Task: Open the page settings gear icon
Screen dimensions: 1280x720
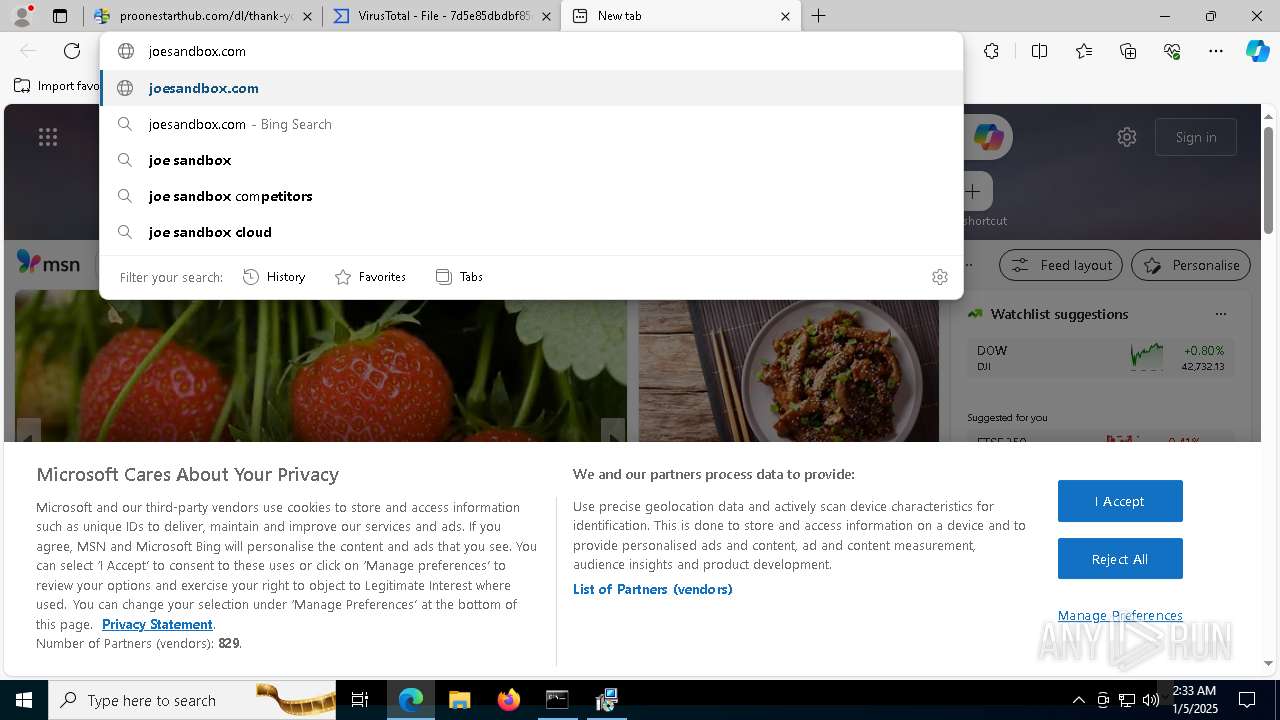Action: 1127,137
